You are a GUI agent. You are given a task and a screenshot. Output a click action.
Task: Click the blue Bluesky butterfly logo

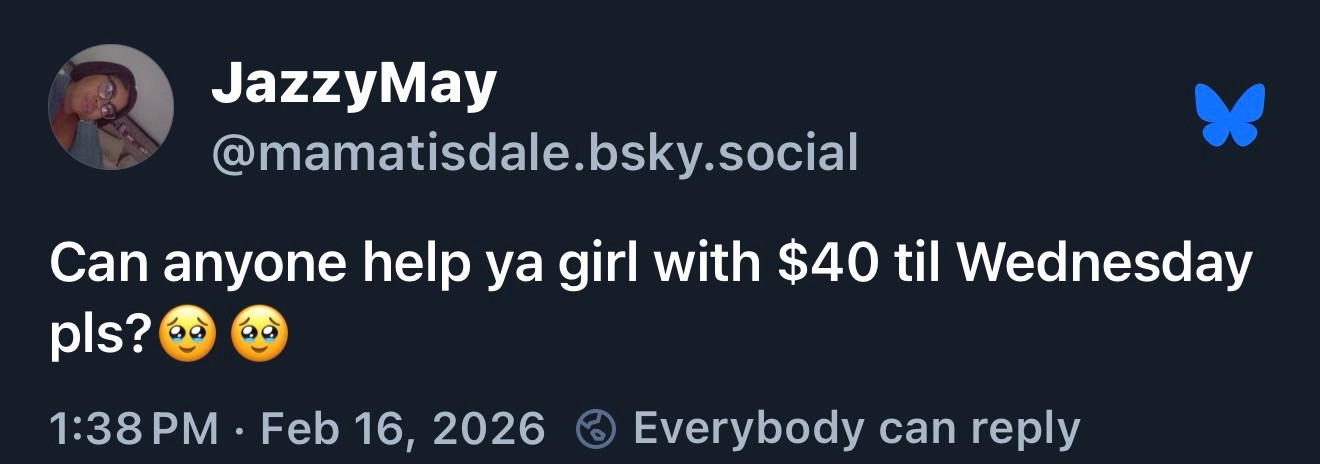(x=1230, y=114)
